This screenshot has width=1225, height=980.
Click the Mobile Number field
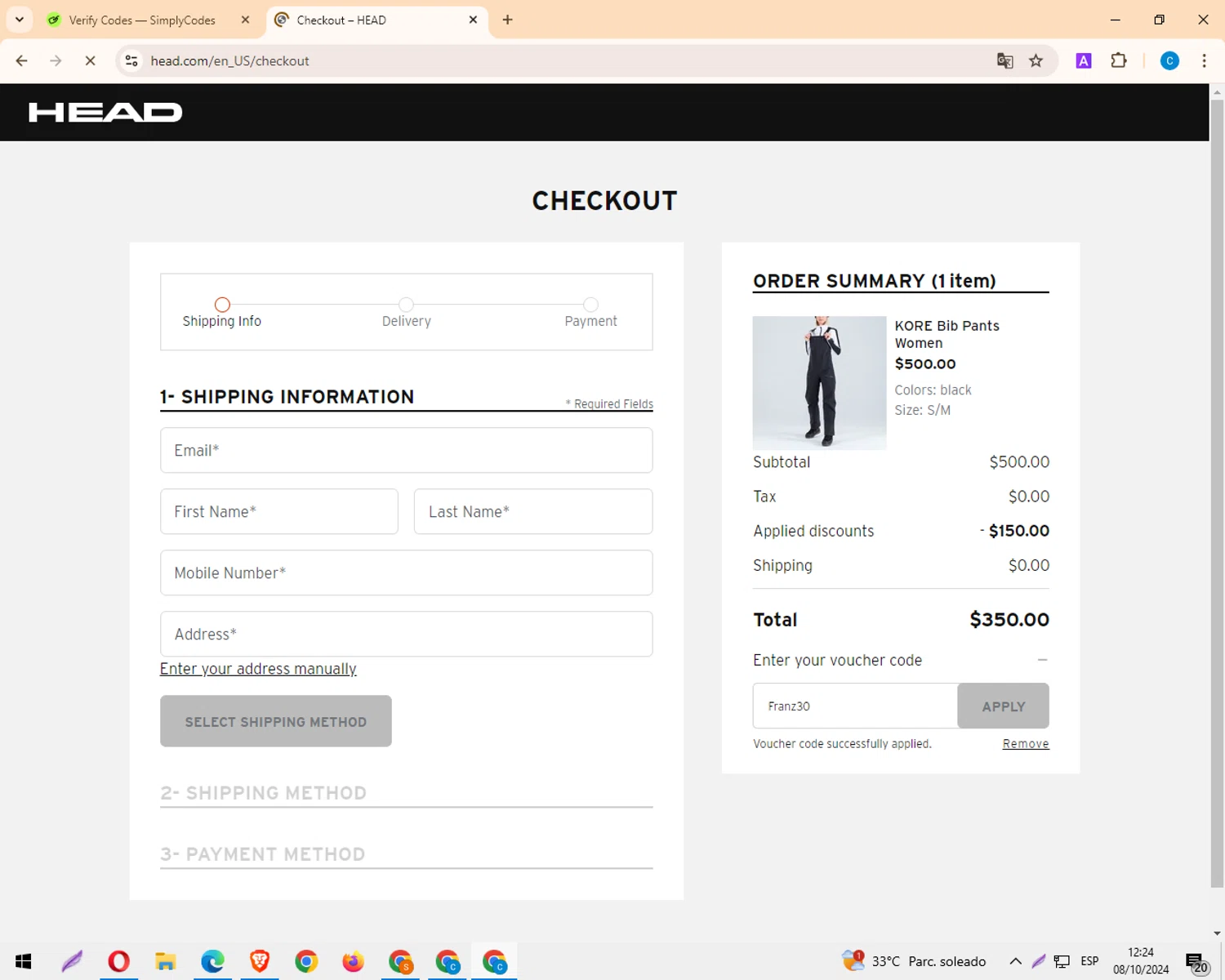click(407, 572)
